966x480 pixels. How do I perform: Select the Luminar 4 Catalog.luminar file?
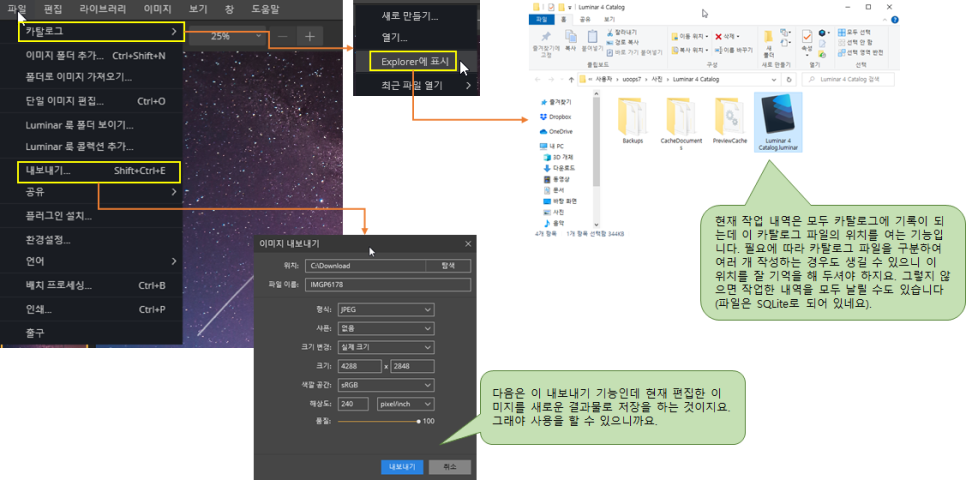coord(777,123)
